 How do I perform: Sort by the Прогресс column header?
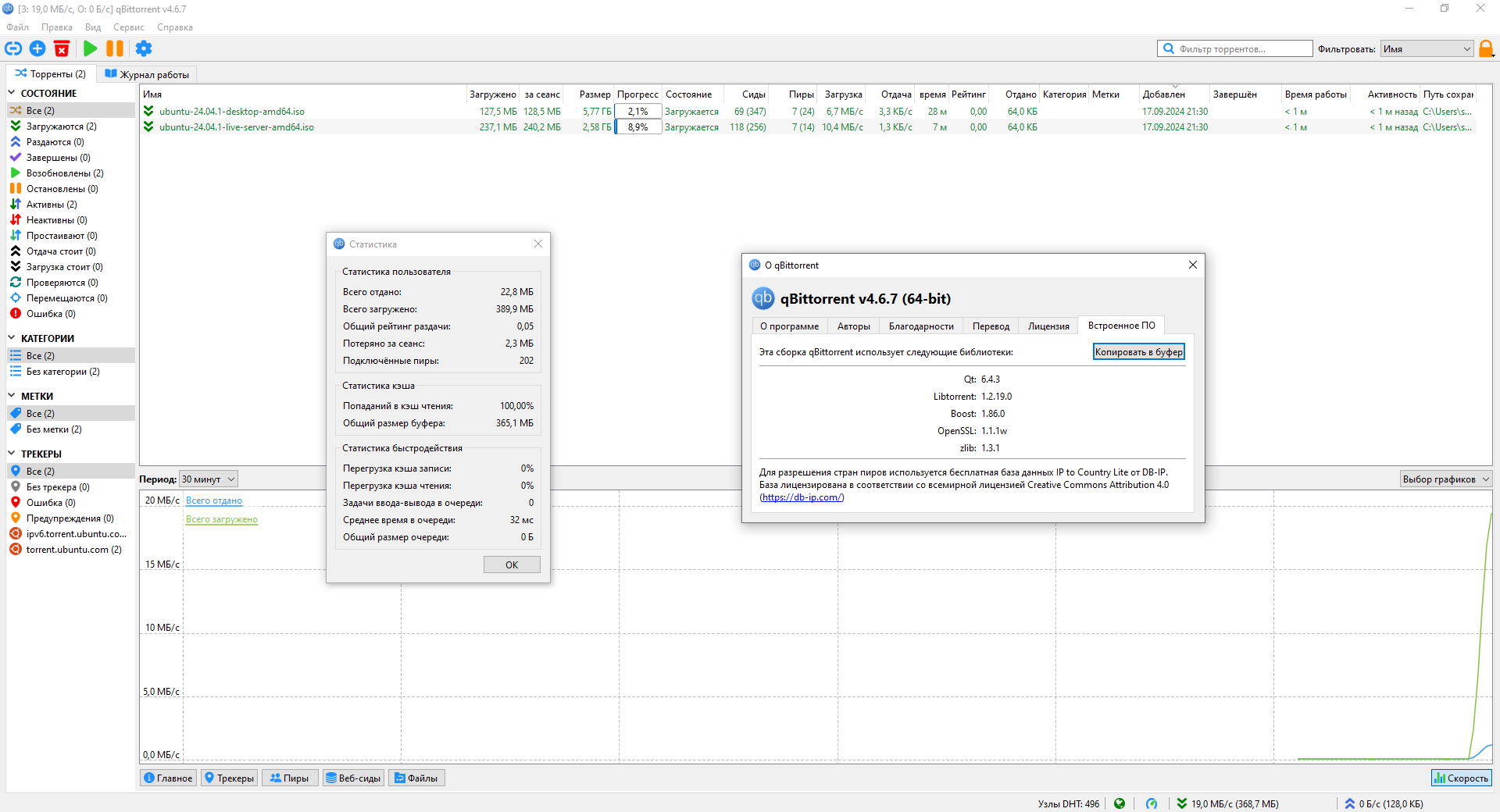(x=637, y=94)
